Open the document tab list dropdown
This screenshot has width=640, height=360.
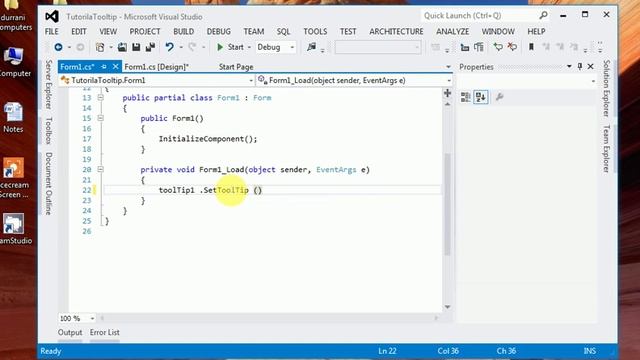point(448,67)
